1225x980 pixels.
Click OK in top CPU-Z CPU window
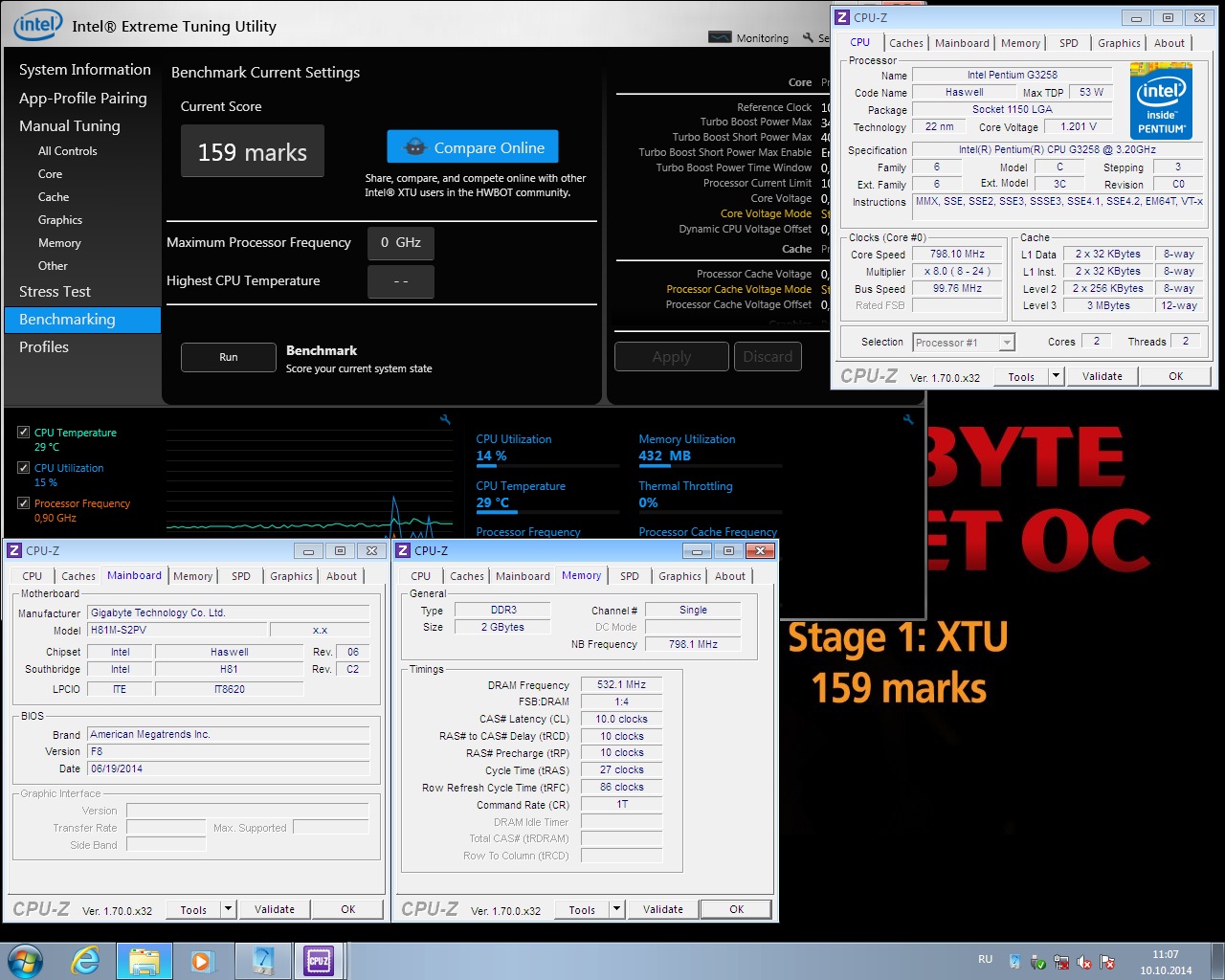pyautogui.click(x=1176, y=376)
